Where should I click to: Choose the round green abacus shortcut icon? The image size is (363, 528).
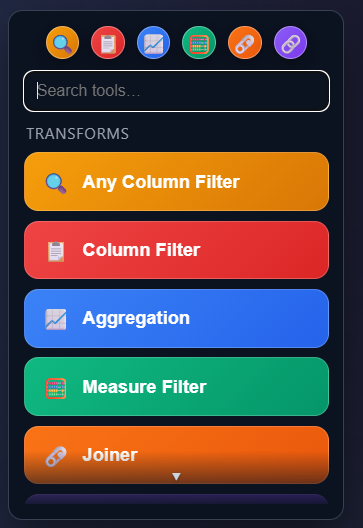[199, 43]
